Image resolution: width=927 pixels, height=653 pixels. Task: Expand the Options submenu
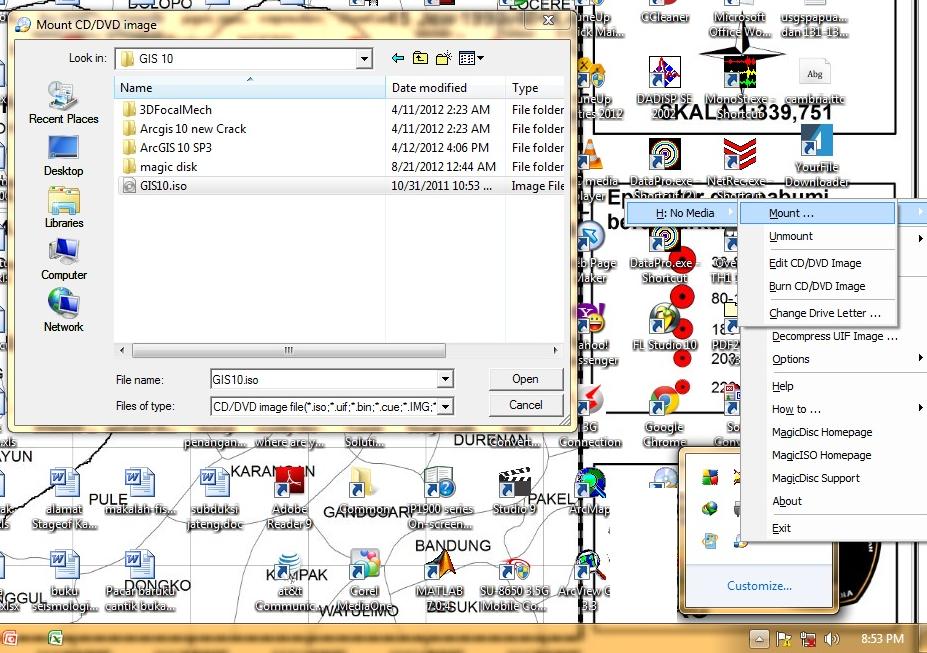(834, 359)
